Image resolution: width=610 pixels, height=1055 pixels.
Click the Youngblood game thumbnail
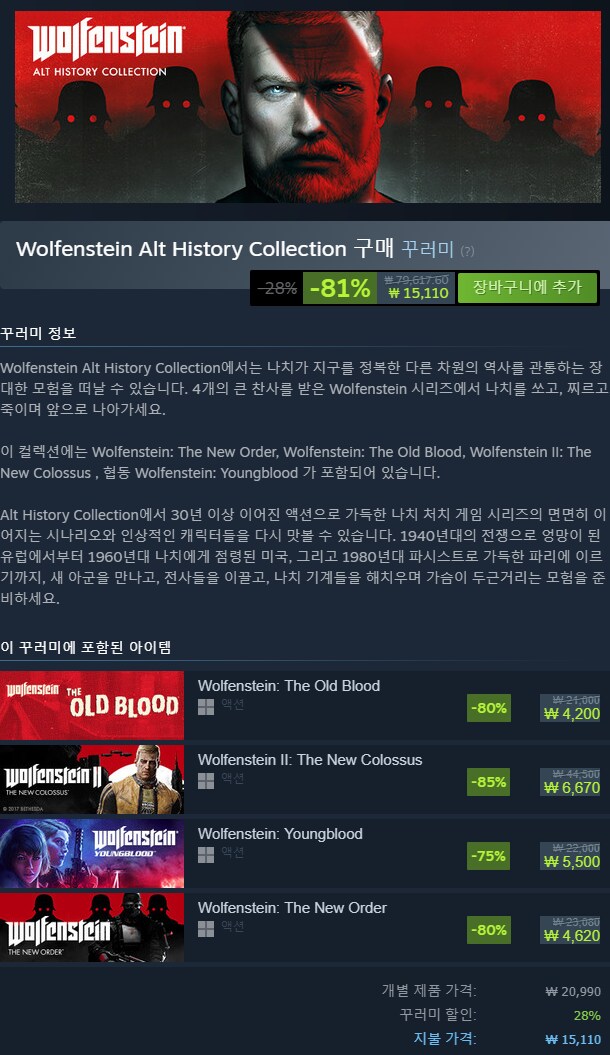click(91, 853)
